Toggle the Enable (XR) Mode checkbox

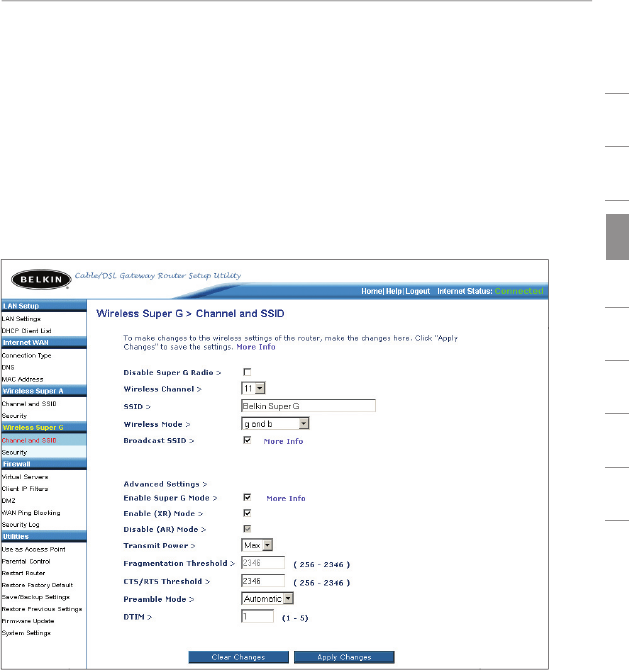247,513
